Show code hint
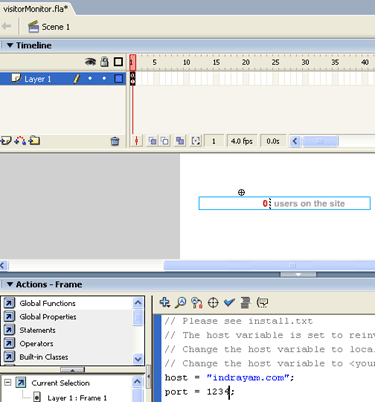Image resolution: width=375 pixels, height=402 pixels. (263, 303)
